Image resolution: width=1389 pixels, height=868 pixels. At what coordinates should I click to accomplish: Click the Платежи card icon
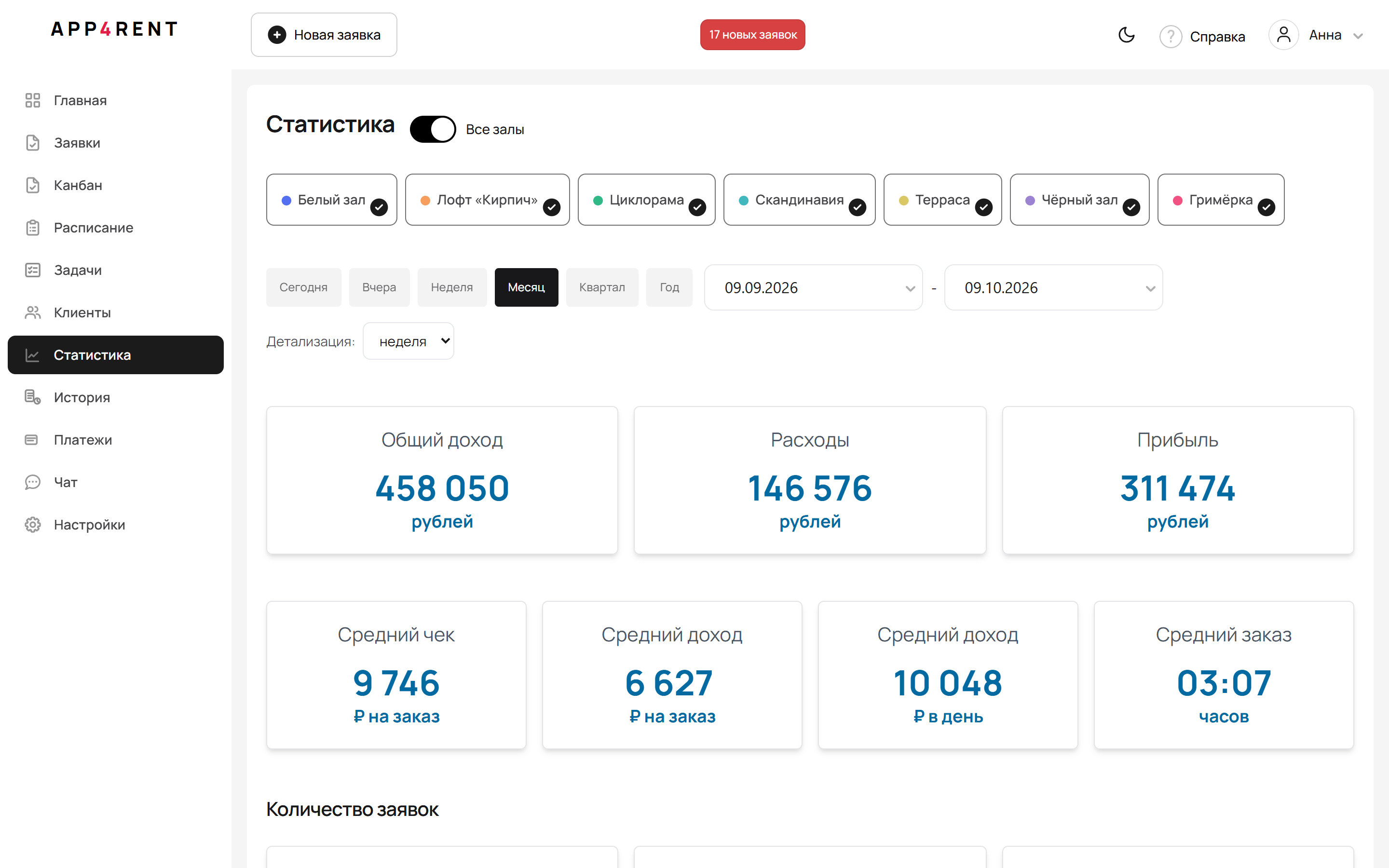tap(31, 440)
